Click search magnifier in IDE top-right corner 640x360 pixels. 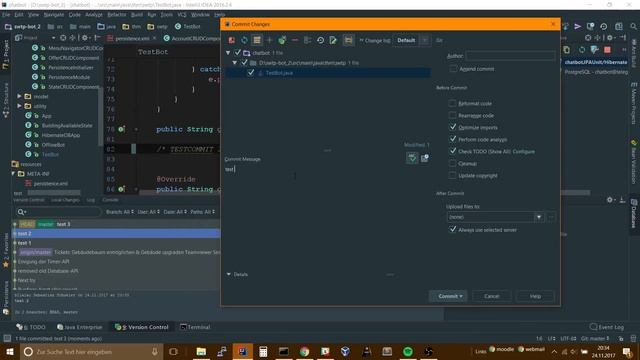(x=633, y=27)
